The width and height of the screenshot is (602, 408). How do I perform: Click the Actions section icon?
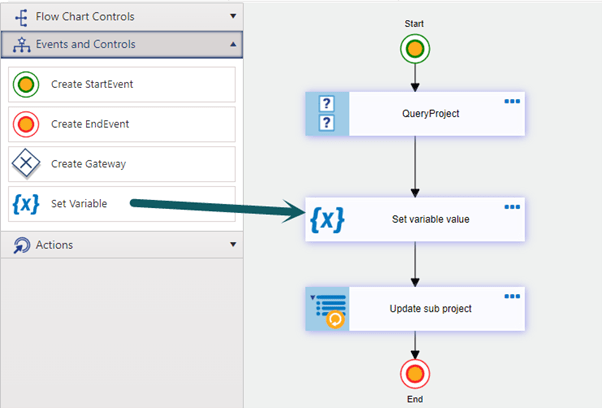pyautogui.click(x=22, y=245)
